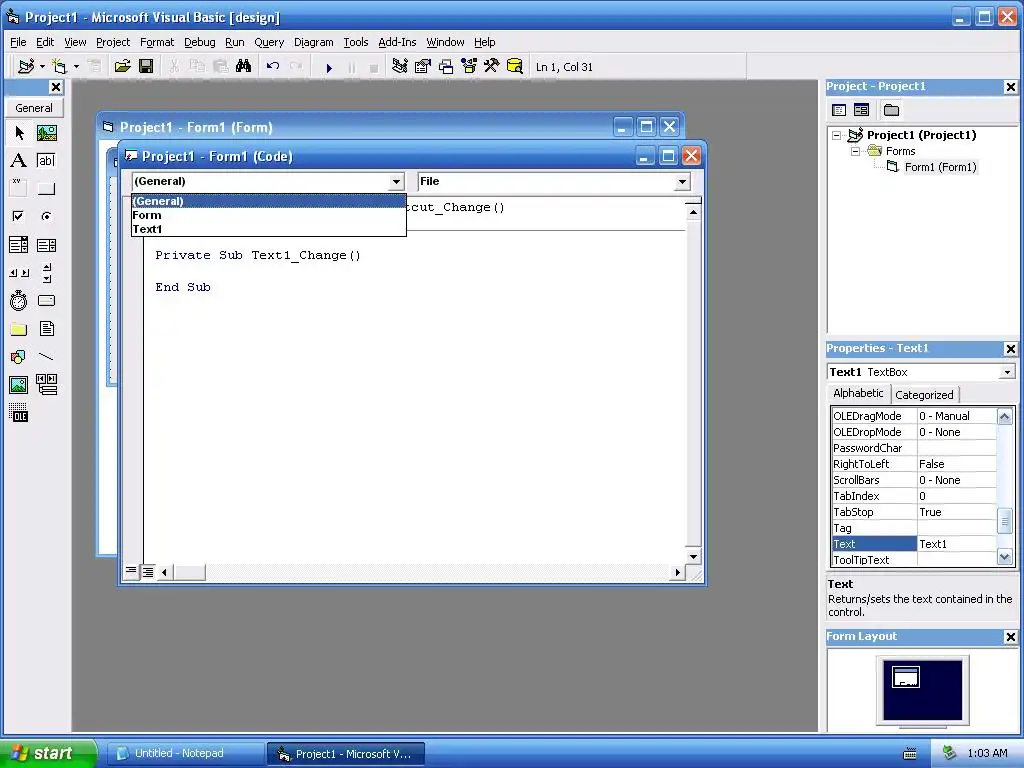Open Add Project dropdown arrow
The width and height of the screenshot is (1024, 768).
pyautogui.click(x=42, y=67)
